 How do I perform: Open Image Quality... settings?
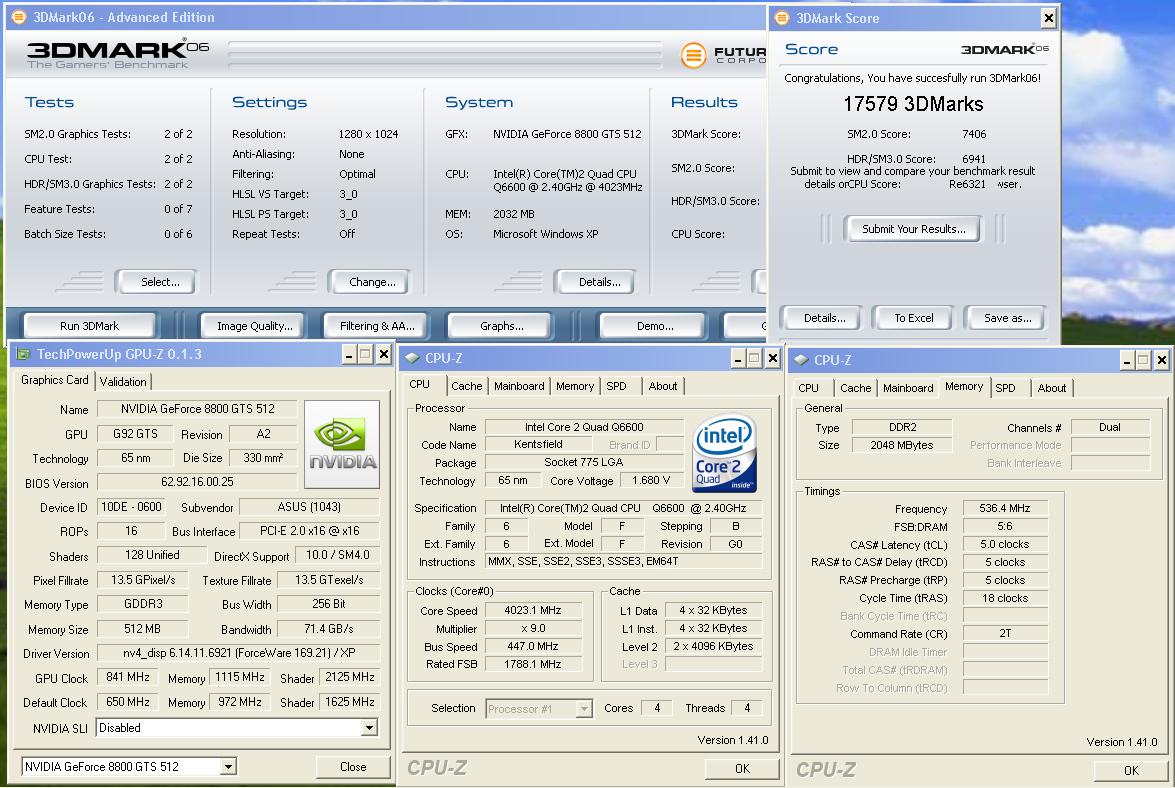253,326
